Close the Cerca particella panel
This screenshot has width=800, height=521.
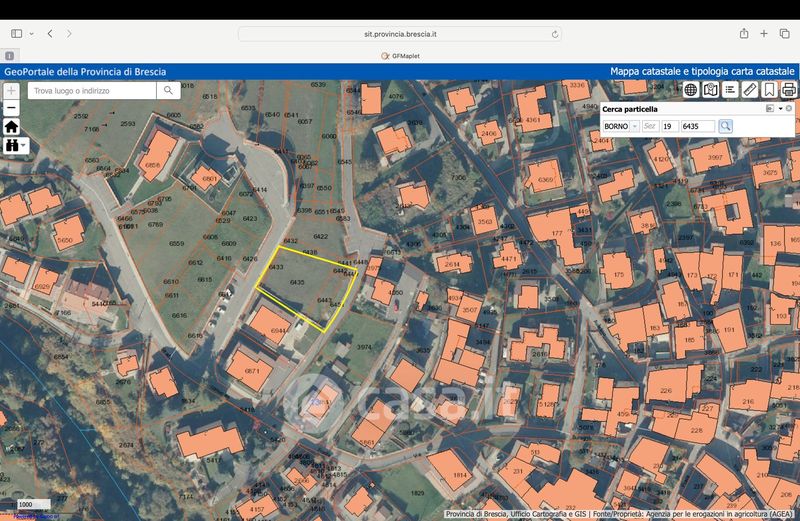tap(789, 108)
